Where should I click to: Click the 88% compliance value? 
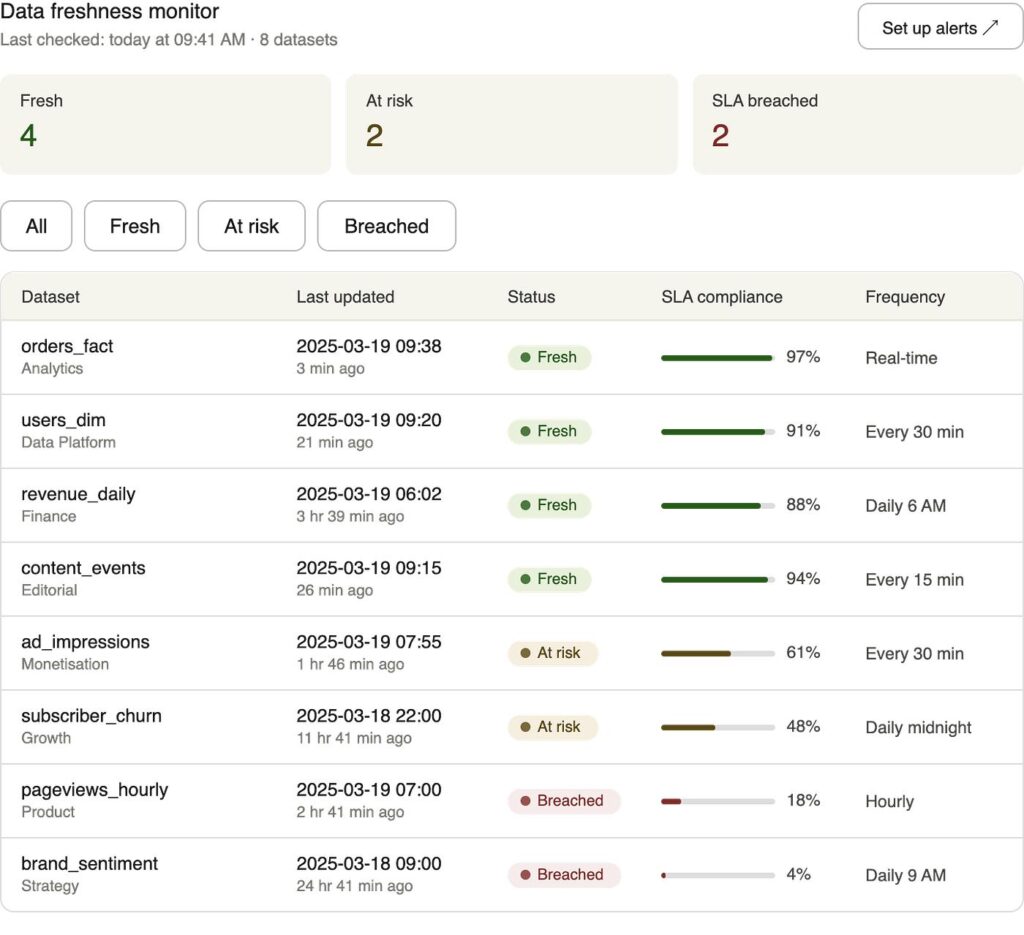click(803, 504)
